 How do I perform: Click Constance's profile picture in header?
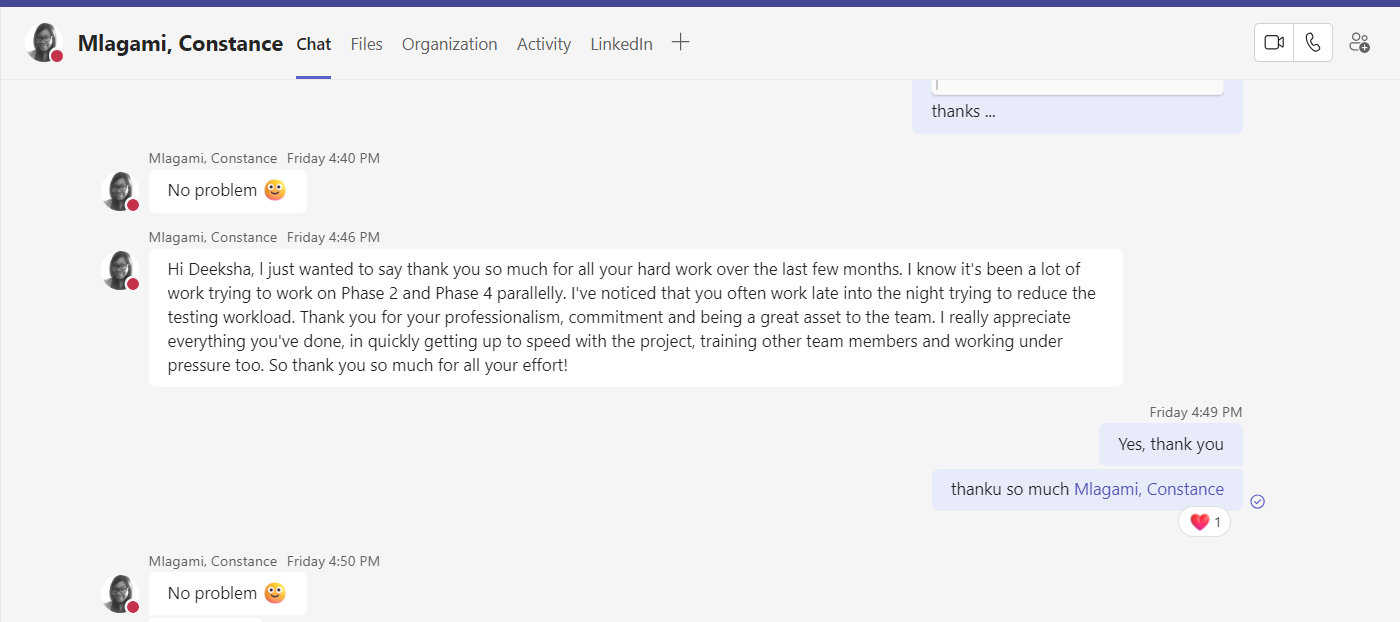pyautogui.click(x=44, y=43)
